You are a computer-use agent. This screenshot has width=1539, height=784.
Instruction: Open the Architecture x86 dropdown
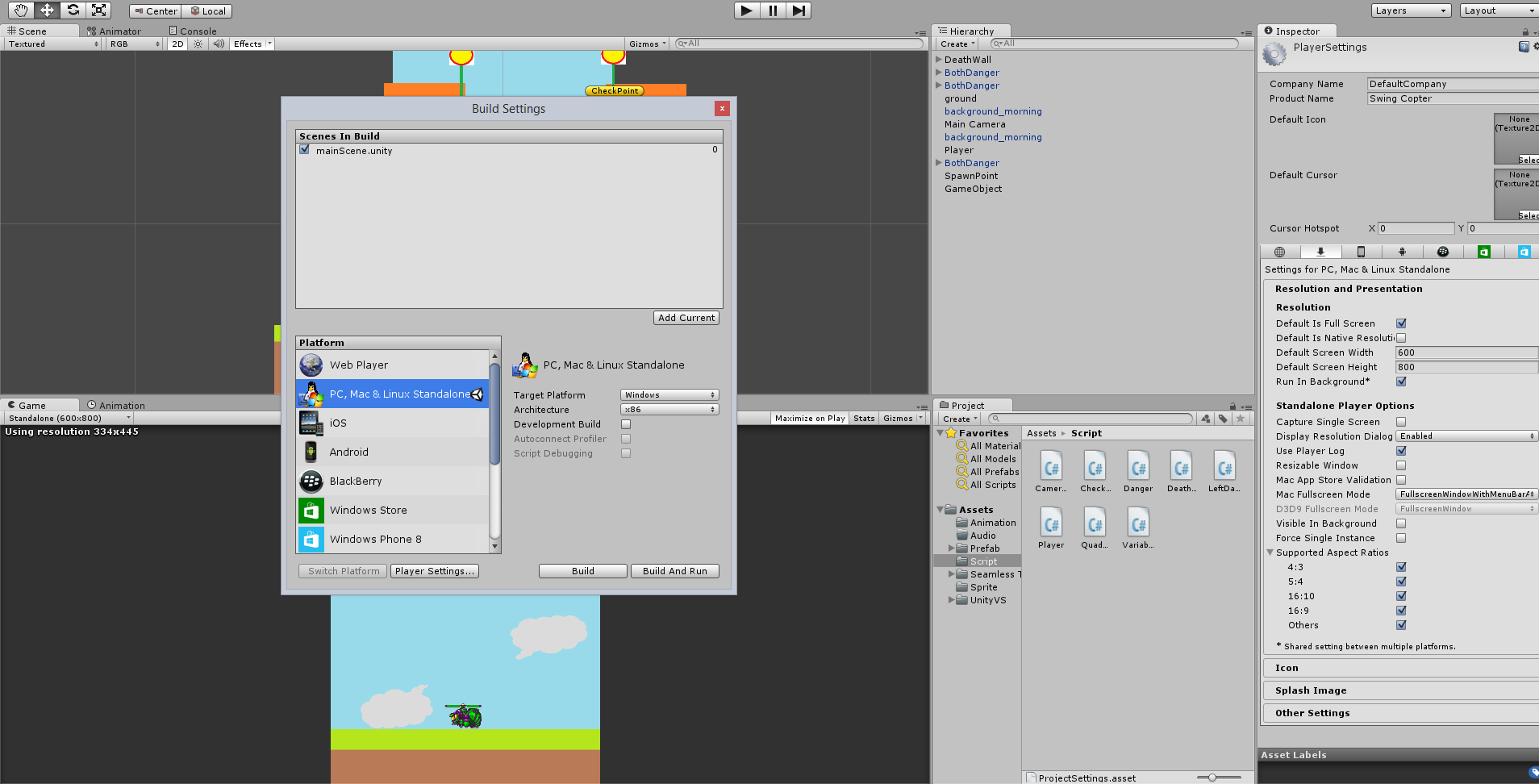(669, 410)
